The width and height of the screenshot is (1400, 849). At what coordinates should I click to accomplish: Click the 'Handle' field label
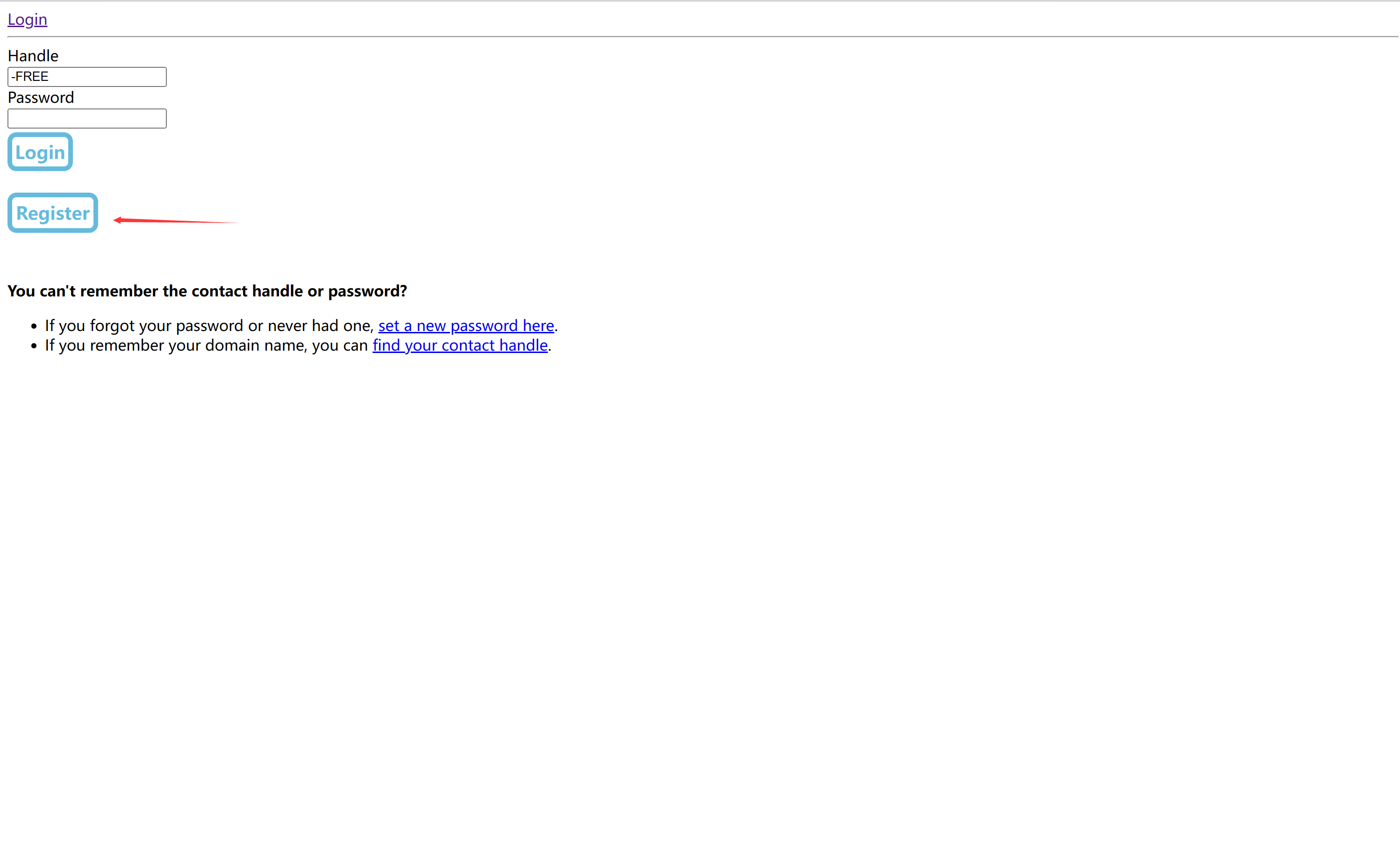click(x=33, y=56)
